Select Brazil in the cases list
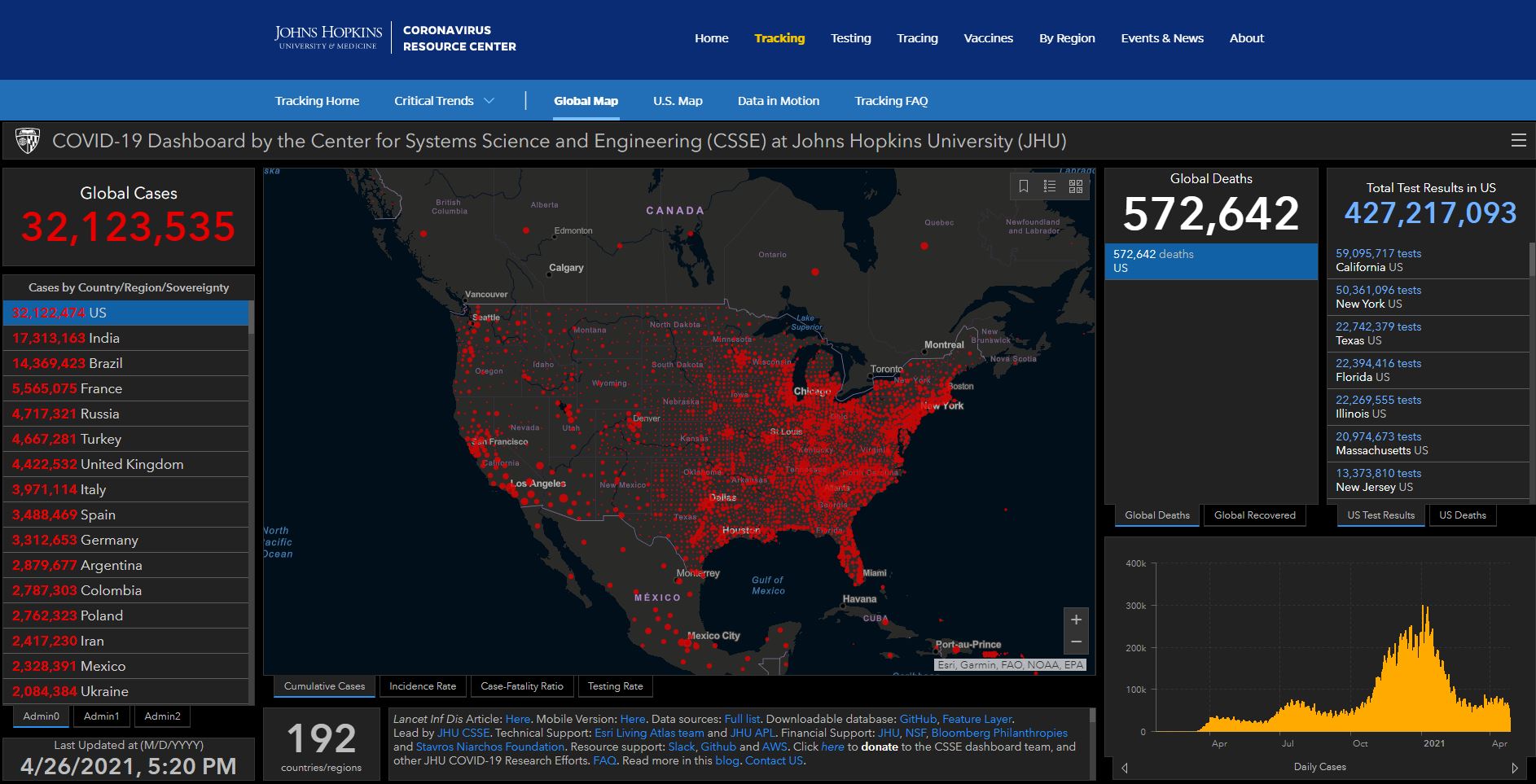The height and width of the screenshot is (784, 1536). 125,364
